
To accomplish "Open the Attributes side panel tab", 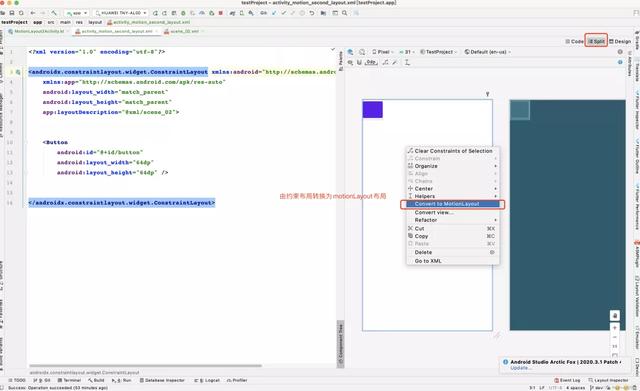I will coord(630,65).
